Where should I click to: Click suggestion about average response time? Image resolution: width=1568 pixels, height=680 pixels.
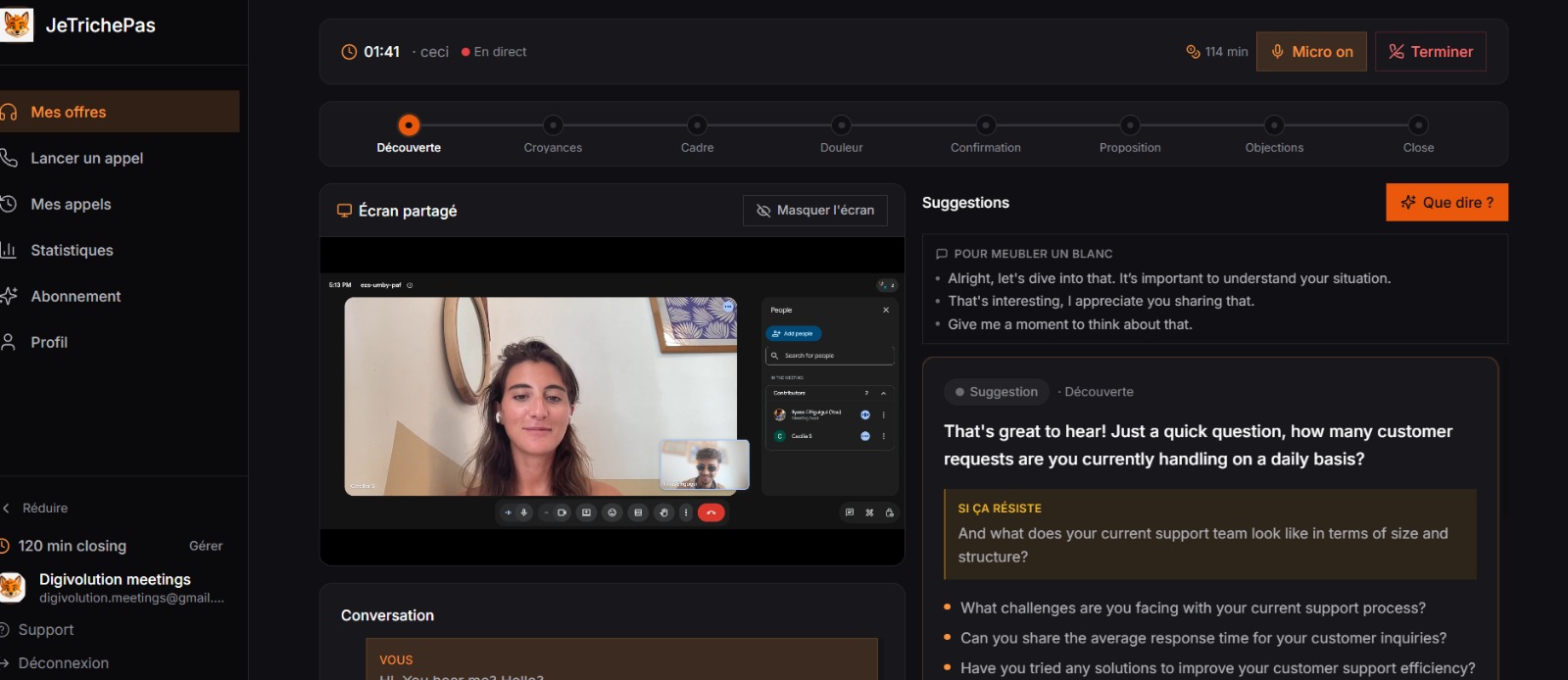click(1203, 638)
